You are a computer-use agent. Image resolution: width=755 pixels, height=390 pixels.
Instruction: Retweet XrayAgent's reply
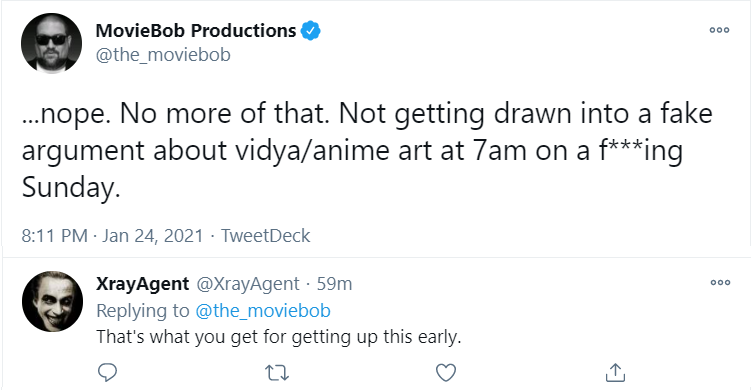point(277,373)
